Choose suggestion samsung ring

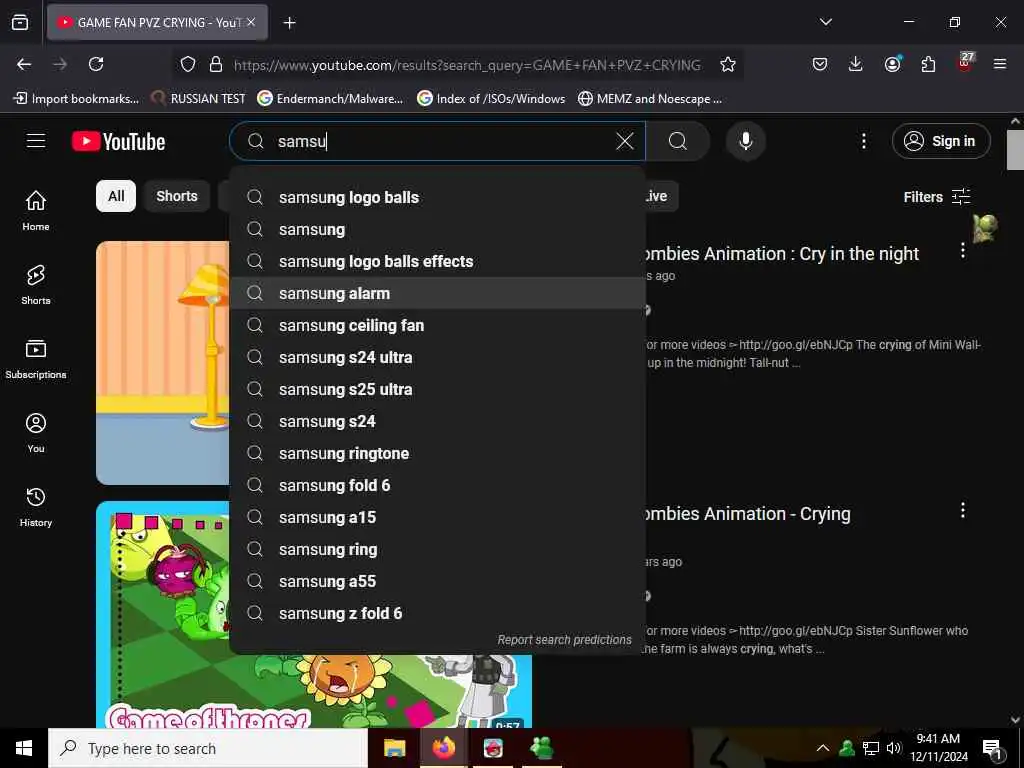pos(438,549)
